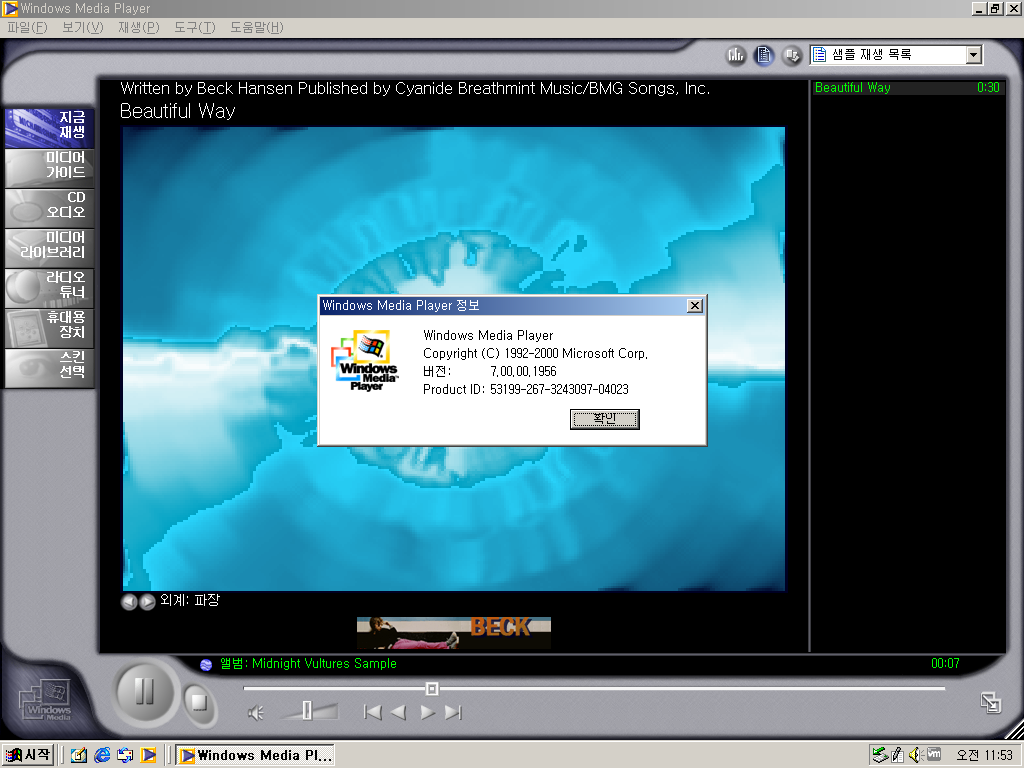
Task: Stop playback
Action: coord(199,703)
